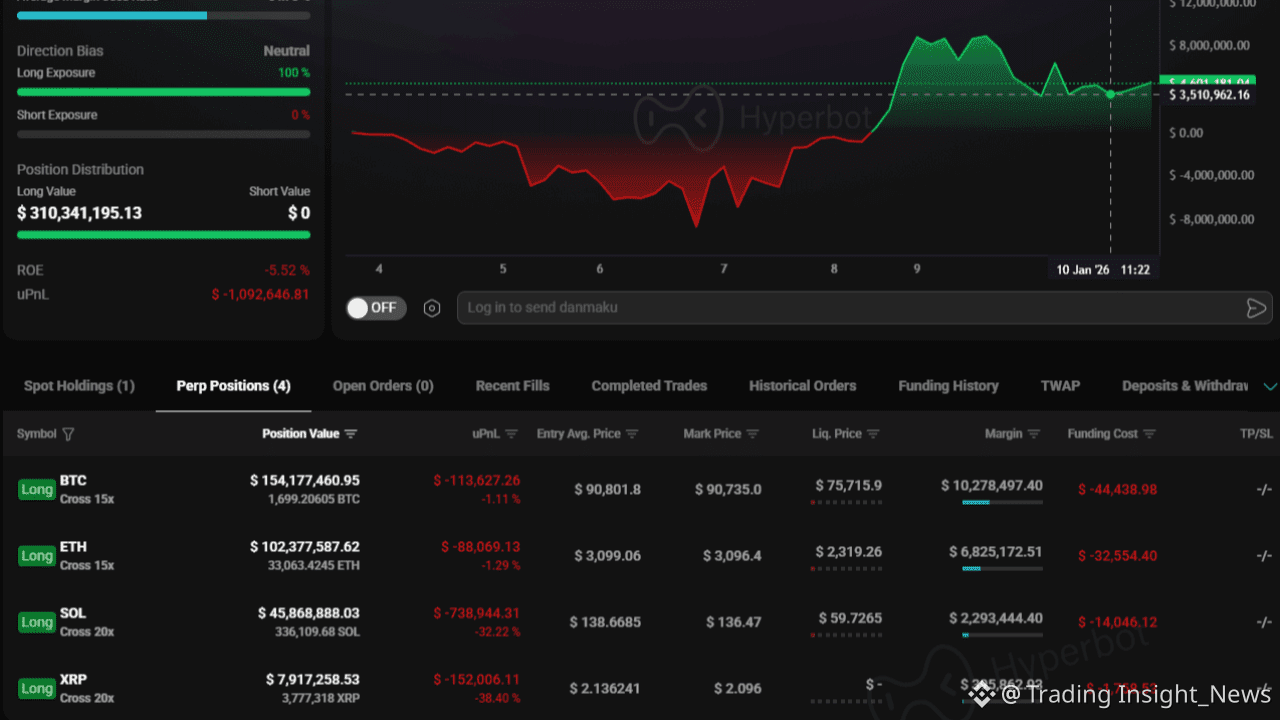
Task: Open danmaku settings hexagon icon
Action: (x=432, y=308)
